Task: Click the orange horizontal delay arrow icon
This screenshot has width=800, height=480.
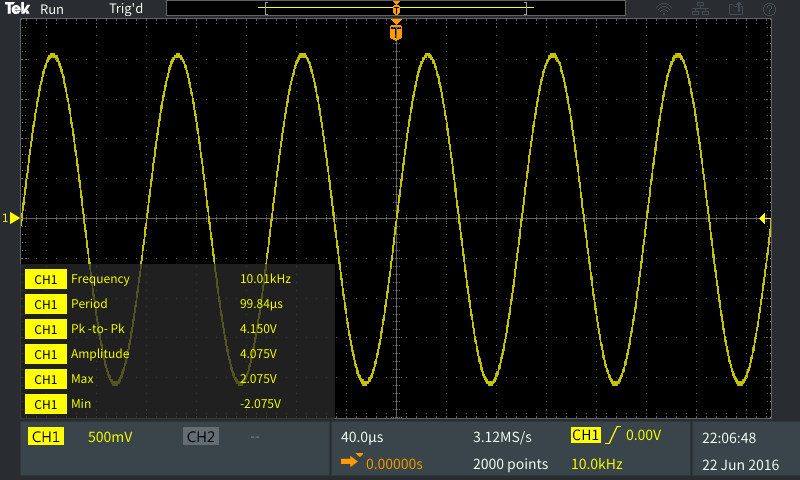Action: (351, 463)
